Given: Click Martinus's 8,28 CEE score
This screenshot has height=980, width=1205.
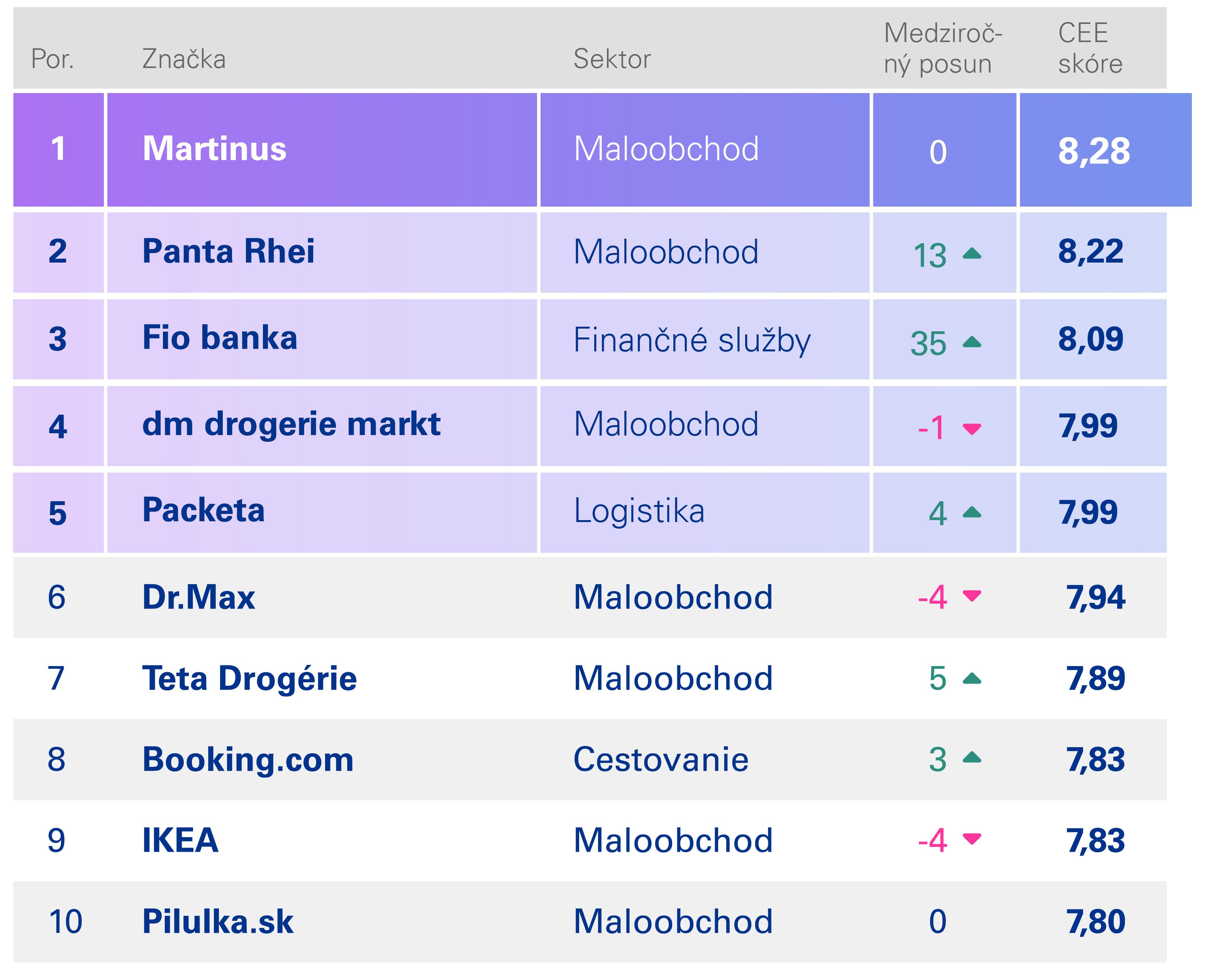Looking at the screenshot, I should [1093, 151].
